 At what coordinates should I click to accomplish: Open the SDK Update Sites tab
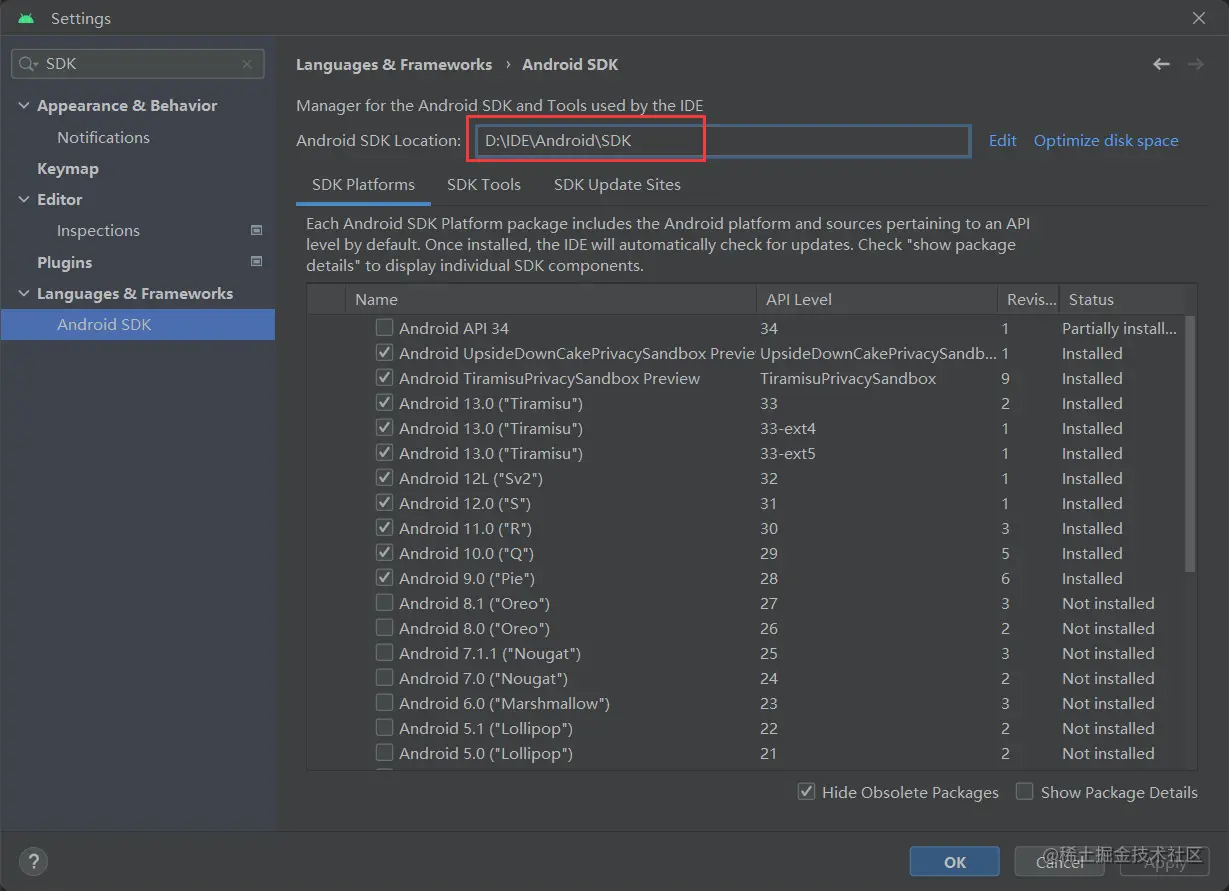[617, 185]
